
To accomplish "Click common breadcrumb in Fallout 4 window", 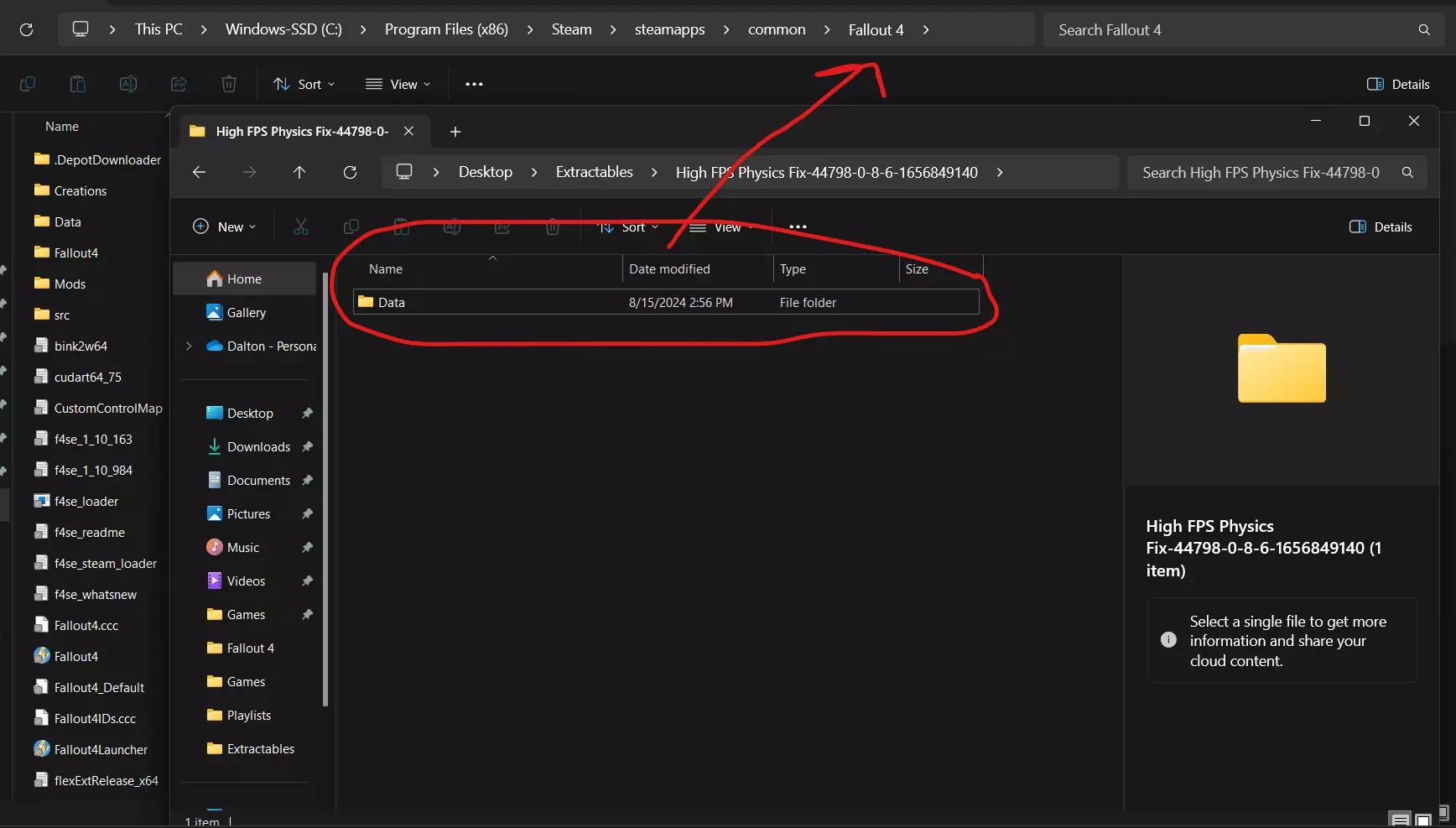I will coord(777,29).
